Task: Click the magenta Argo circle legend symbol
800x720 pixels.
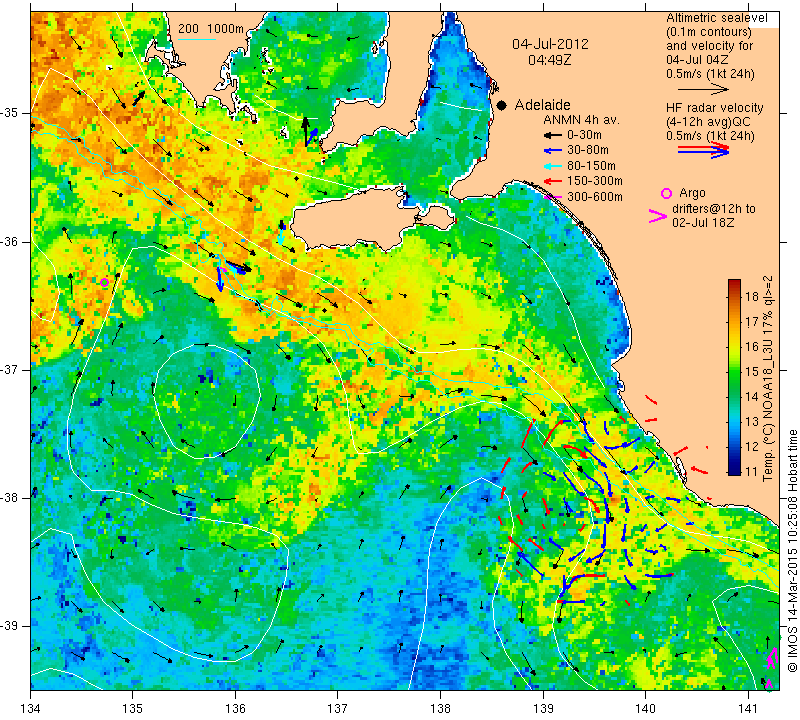Action: (666, 193)
